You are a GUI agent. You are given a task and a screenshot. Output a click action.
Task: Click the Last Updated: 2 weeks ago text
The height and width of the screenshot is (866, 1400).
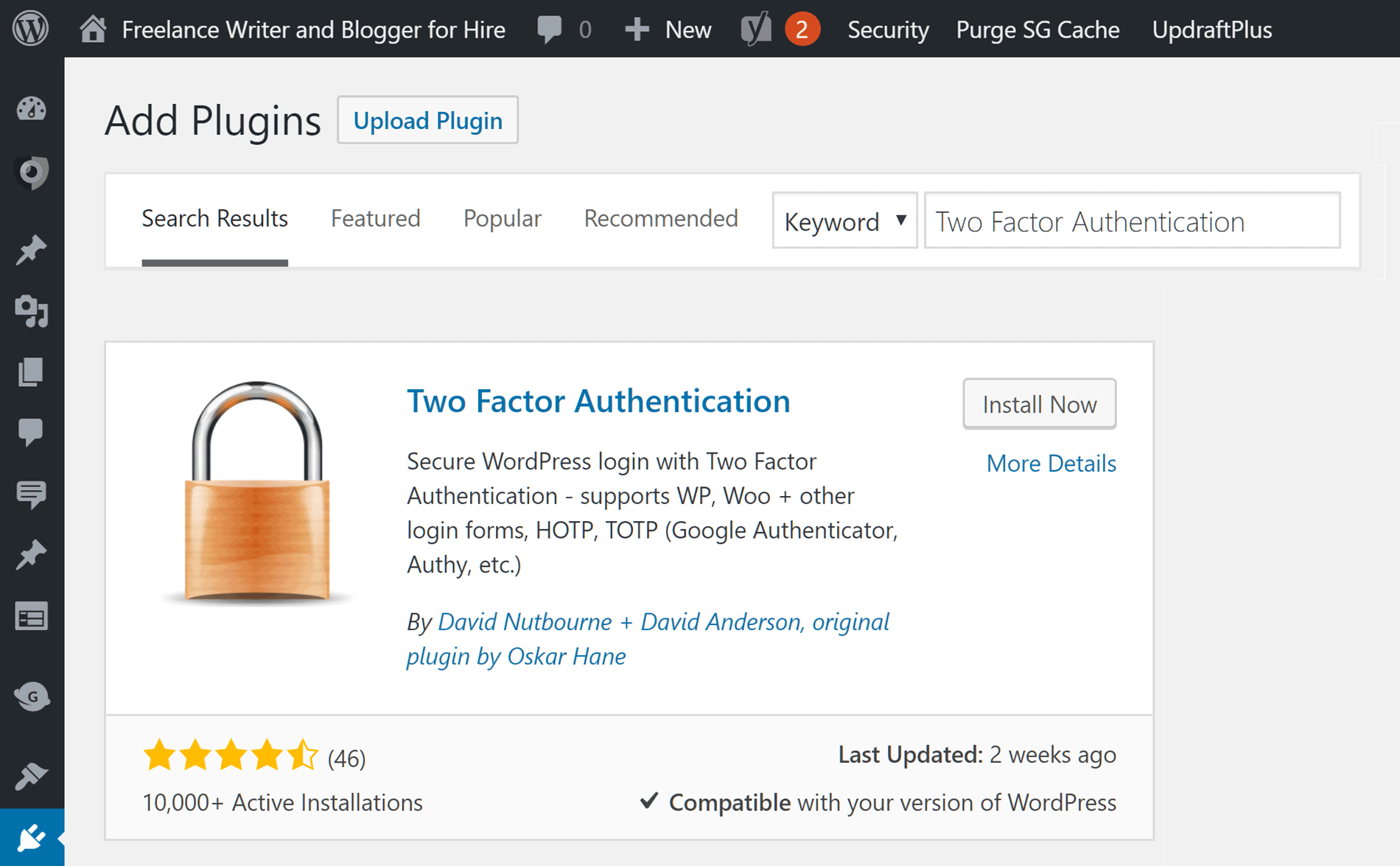(x=977, y=754)
